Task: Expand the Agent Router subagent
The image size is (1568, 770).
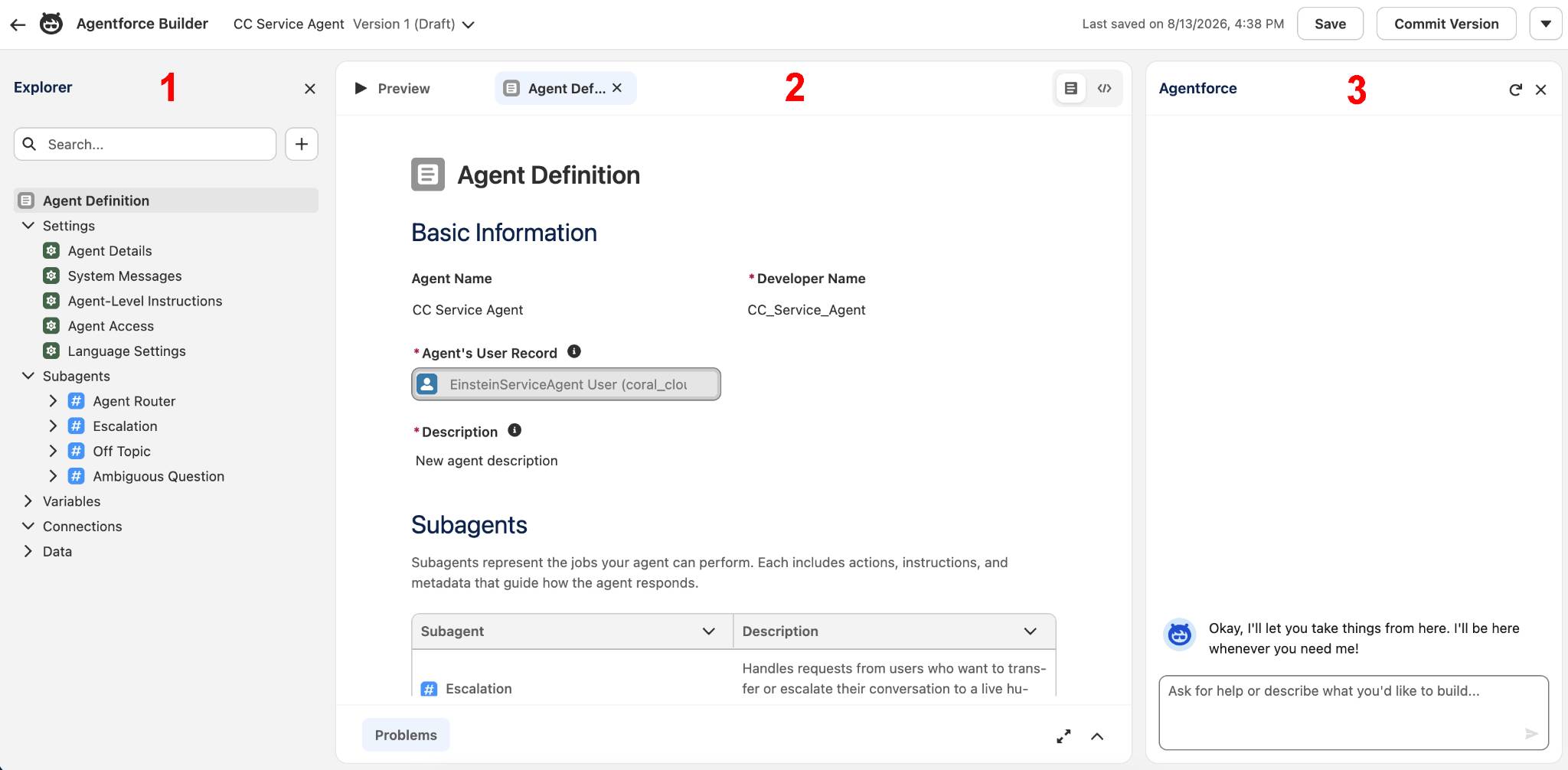Action: (53, 401)
